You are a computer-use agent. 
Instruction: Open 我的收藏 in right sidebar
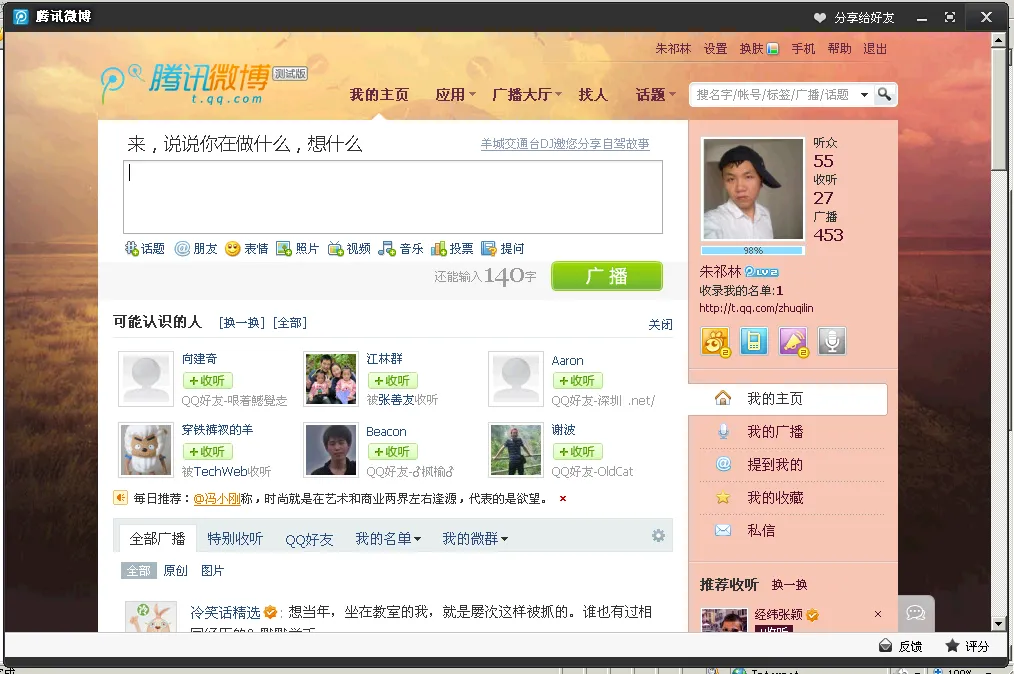[x=775, y=497]
